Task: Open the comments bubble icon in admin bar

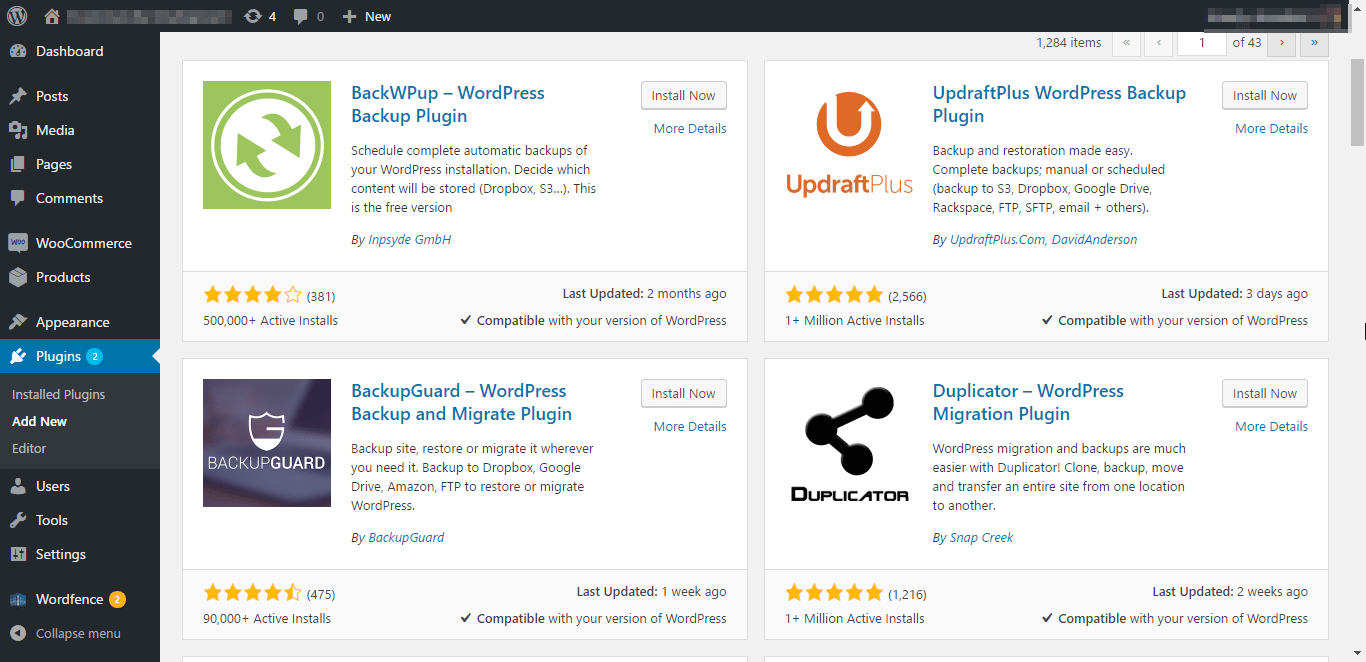Action: pos(301,16)
